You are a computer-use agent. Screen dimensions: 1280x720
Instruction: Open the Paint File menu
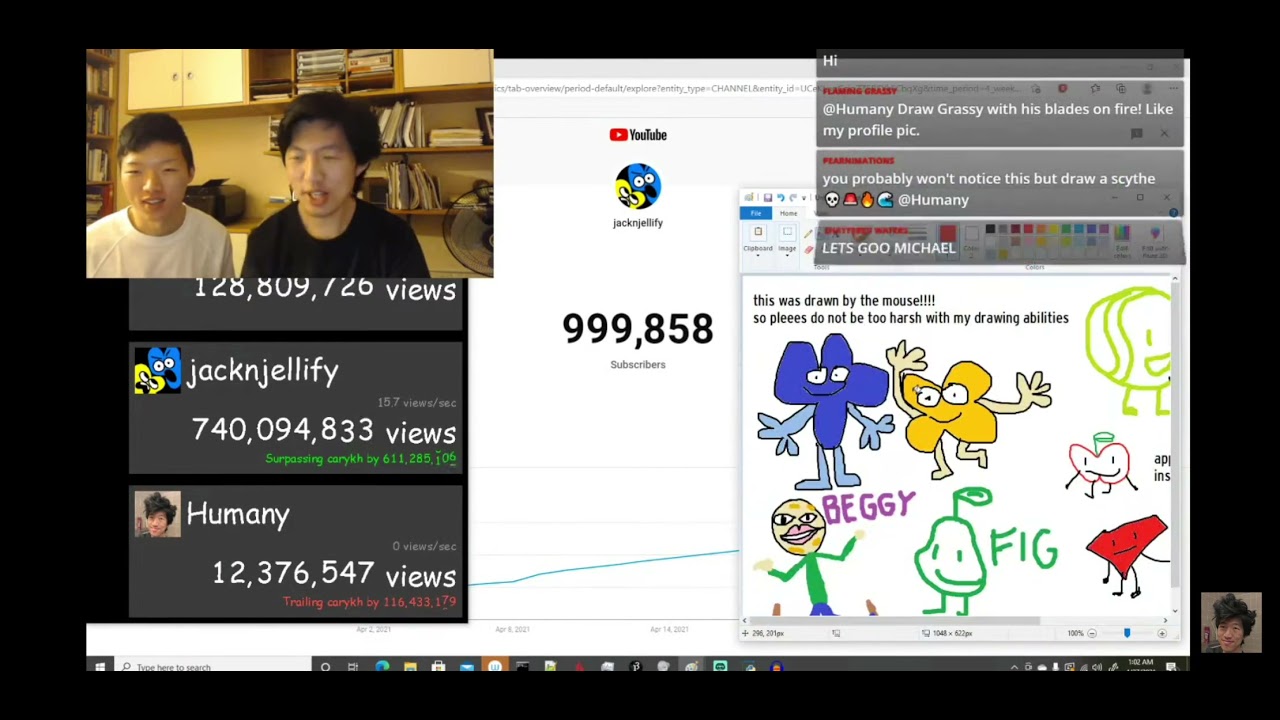coord(756,213)
